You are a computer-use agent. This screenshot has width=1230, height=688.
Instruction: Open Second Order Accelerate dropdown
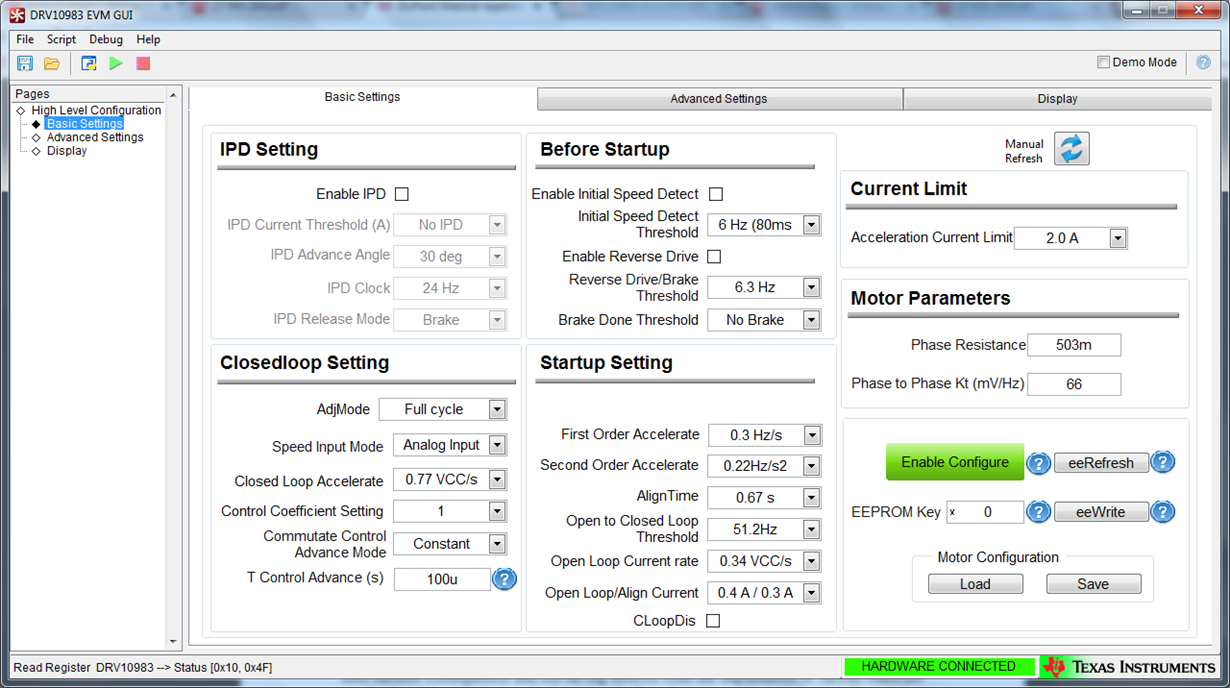[x=765, y=466]
